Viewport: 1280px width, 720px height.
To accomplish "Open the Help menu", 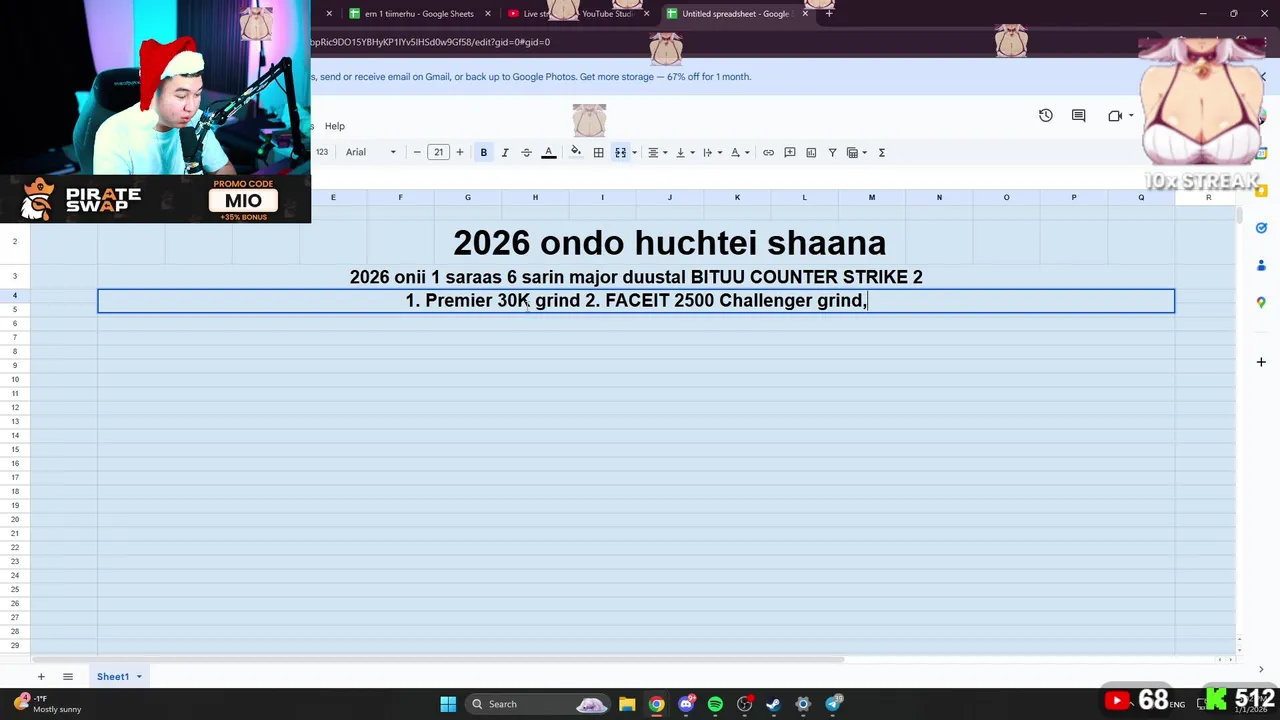I will point(335,126).
